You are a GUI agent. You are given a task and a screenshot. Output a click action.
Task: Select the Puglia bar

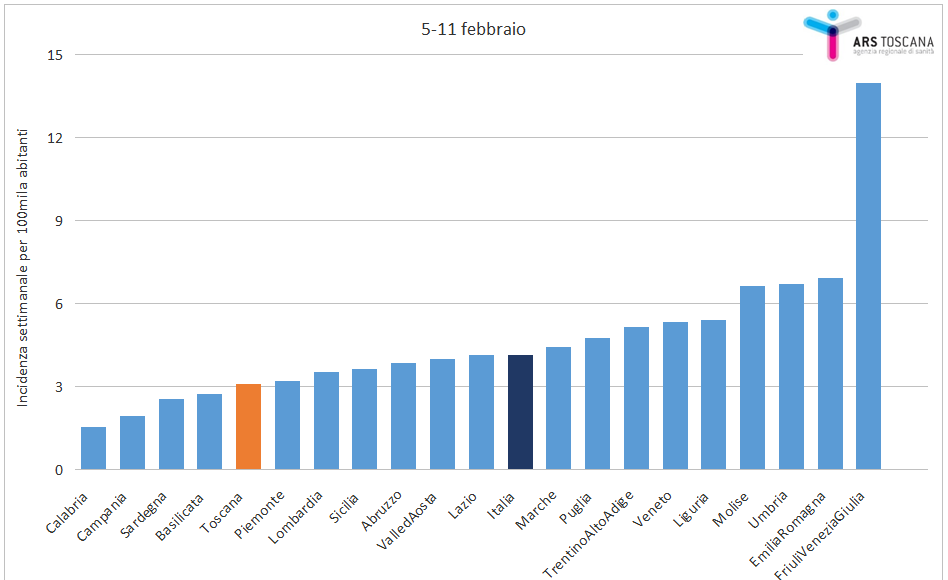(597, 404)
